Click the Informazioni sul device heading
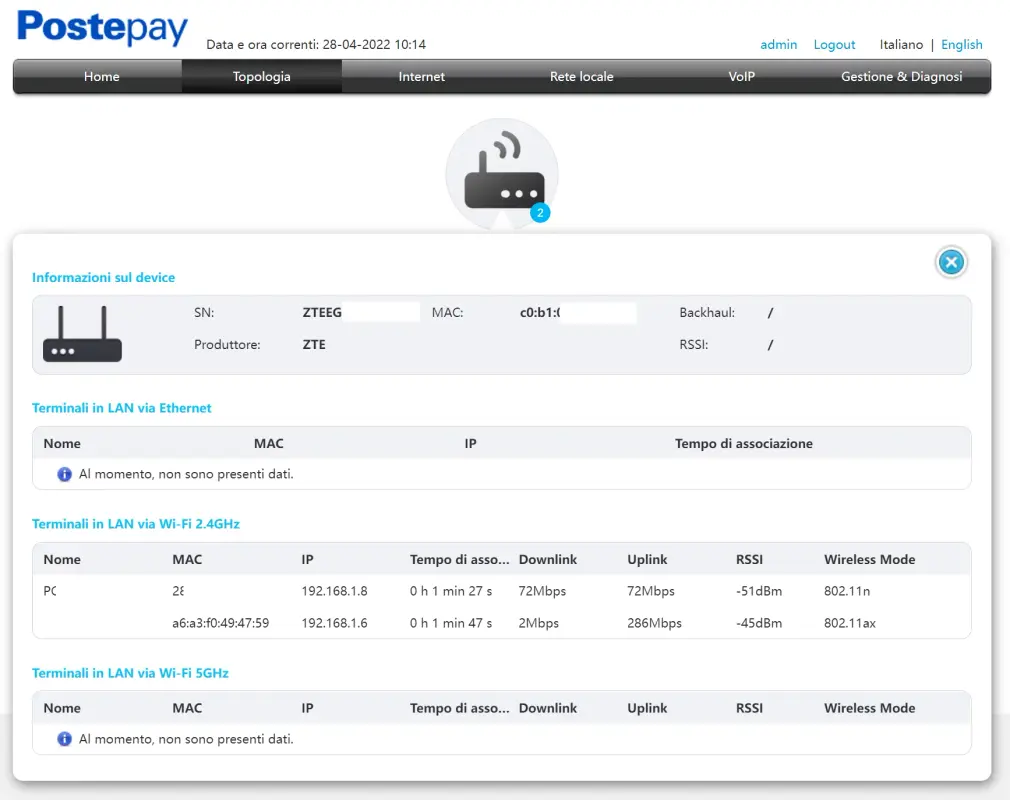 pos(103,277)
